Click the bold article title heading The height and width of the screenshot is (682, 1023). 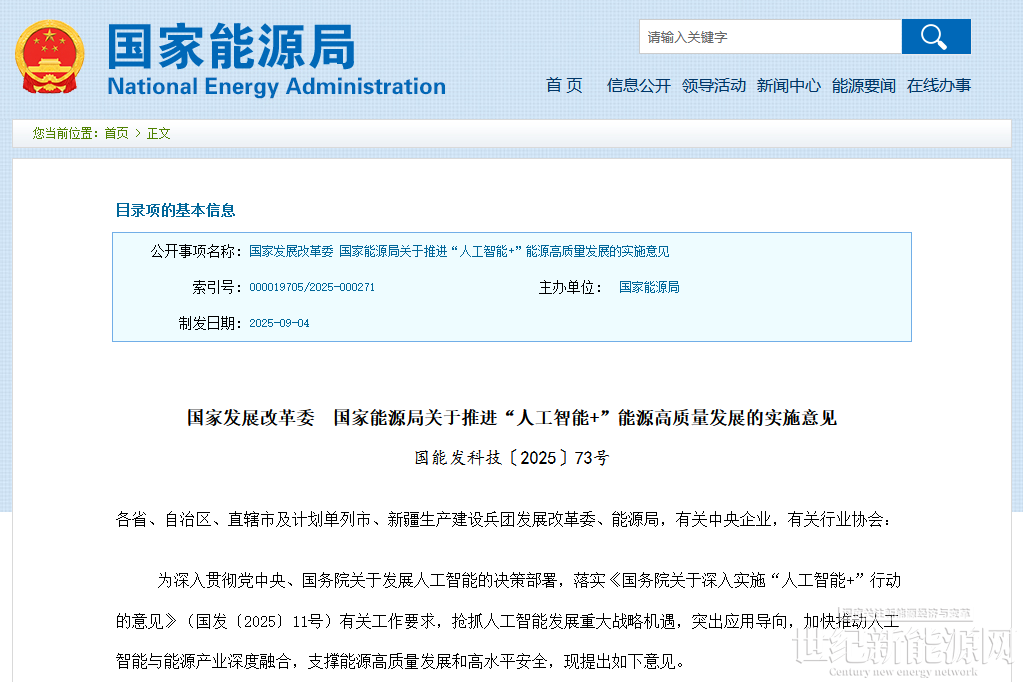pos(512,418)
